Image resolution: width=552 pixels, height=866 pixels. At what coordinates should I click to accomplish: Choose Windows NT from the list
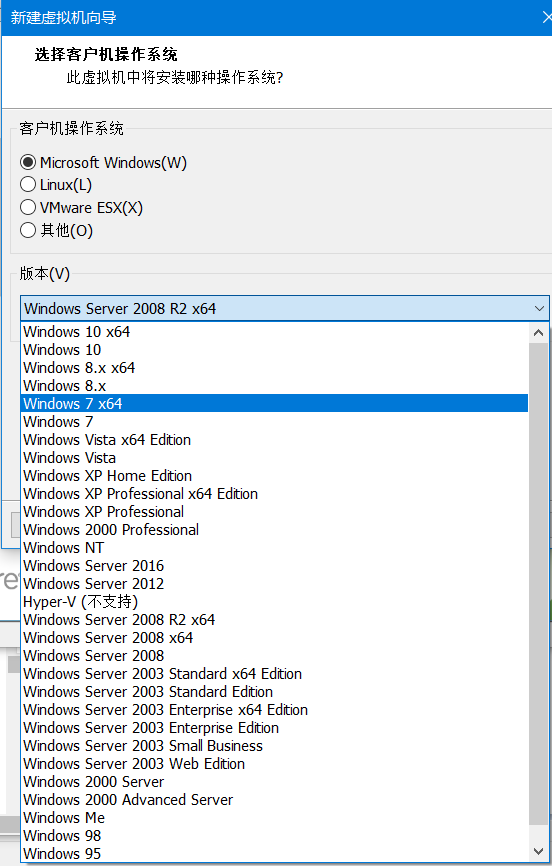[275, 547]
